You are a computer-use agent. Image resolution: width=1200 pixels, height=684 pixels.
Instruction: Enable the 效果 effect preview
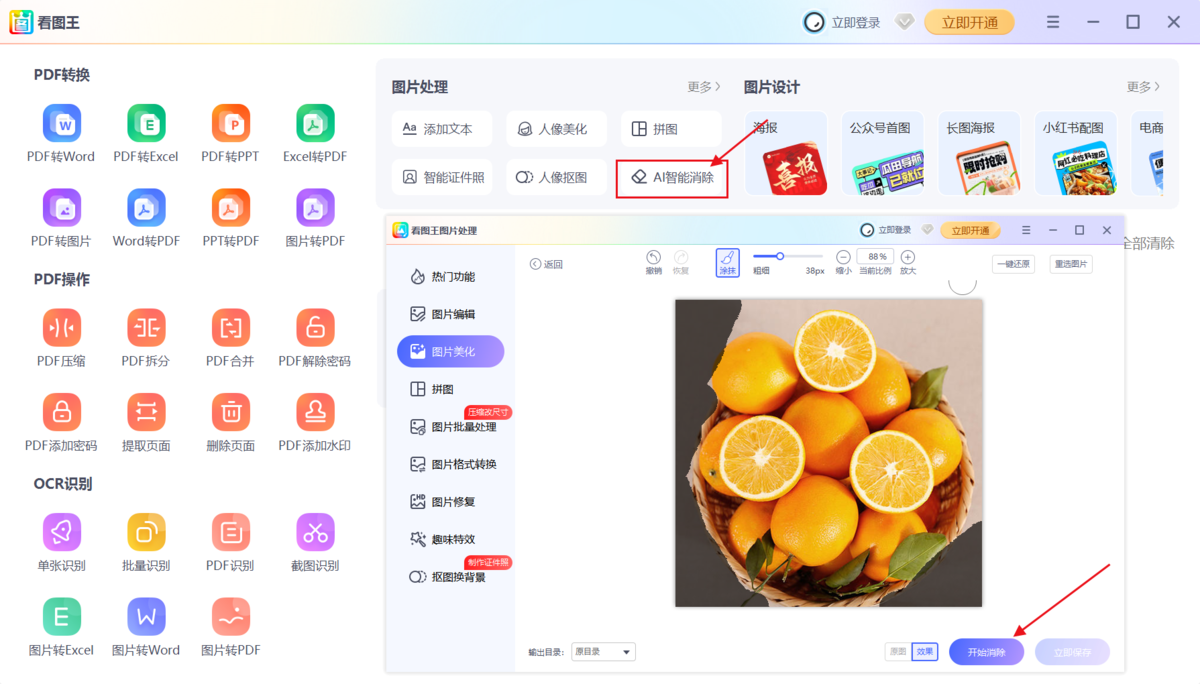coord(923,651)
